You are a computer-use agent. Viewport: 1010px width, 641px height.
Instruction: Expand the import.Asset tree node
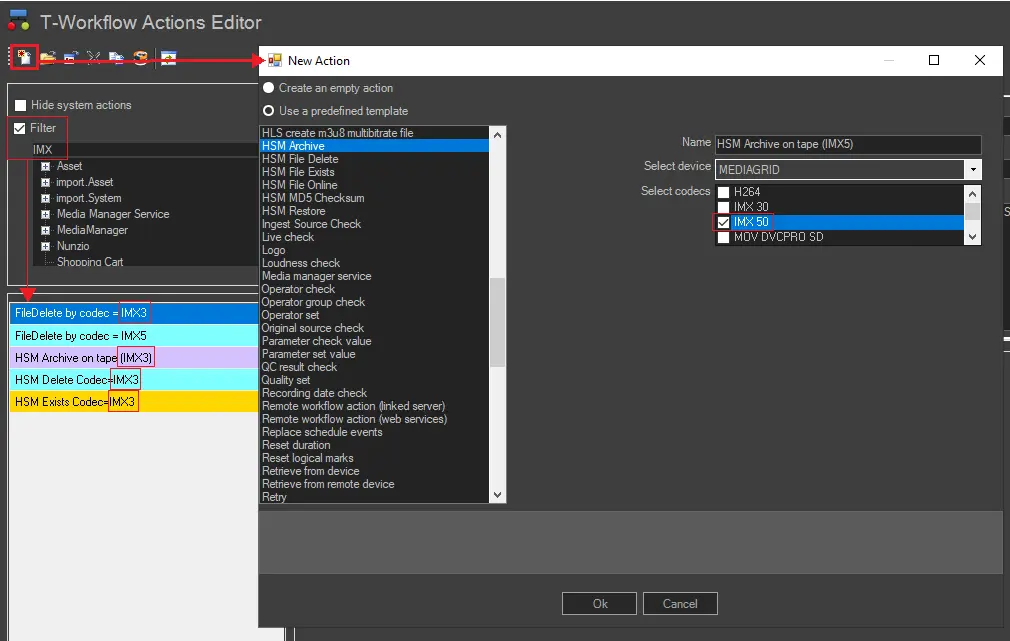pyautogui.click(x=46, y=182)
